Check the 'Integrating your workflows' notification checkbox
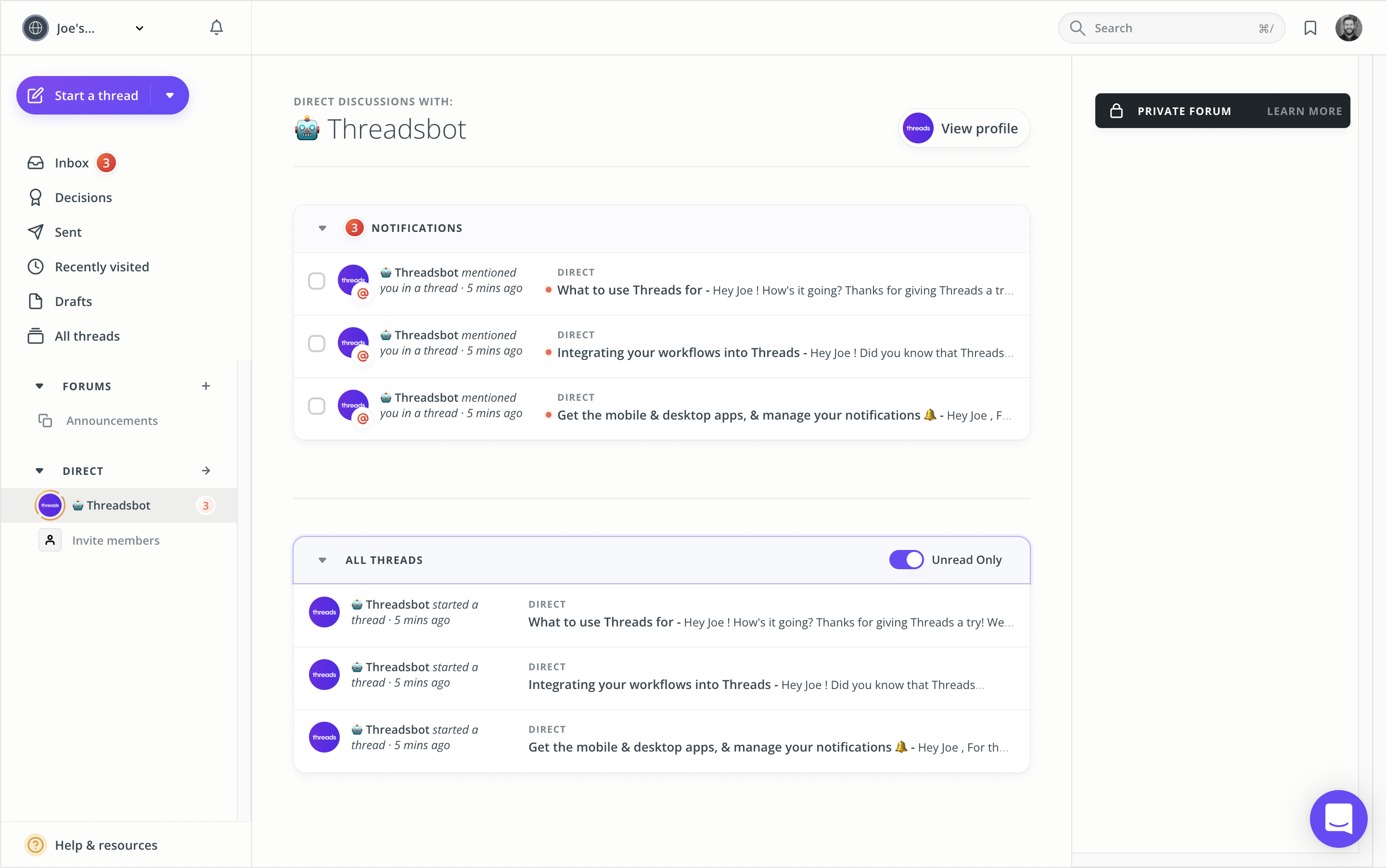 tap(316, 344)
